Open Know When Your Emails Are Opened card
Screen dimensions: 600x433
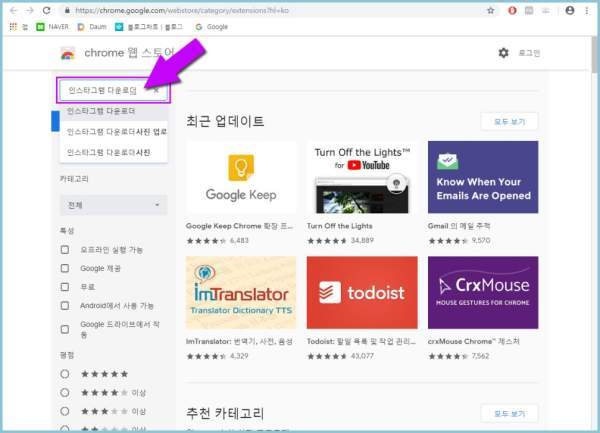click(483, 177)
